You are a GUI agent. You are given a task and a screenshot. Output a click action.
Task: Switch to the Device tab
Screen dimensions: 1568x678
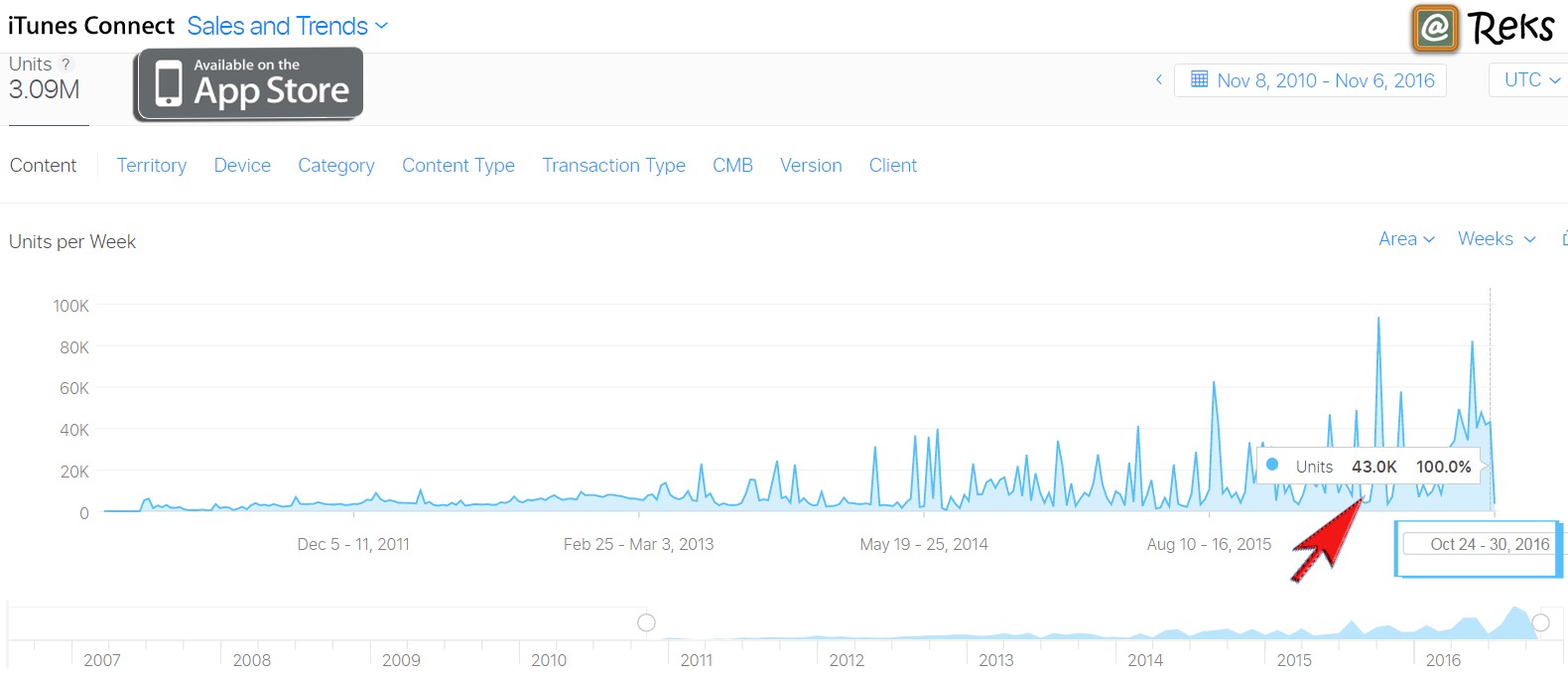[242, 166]
